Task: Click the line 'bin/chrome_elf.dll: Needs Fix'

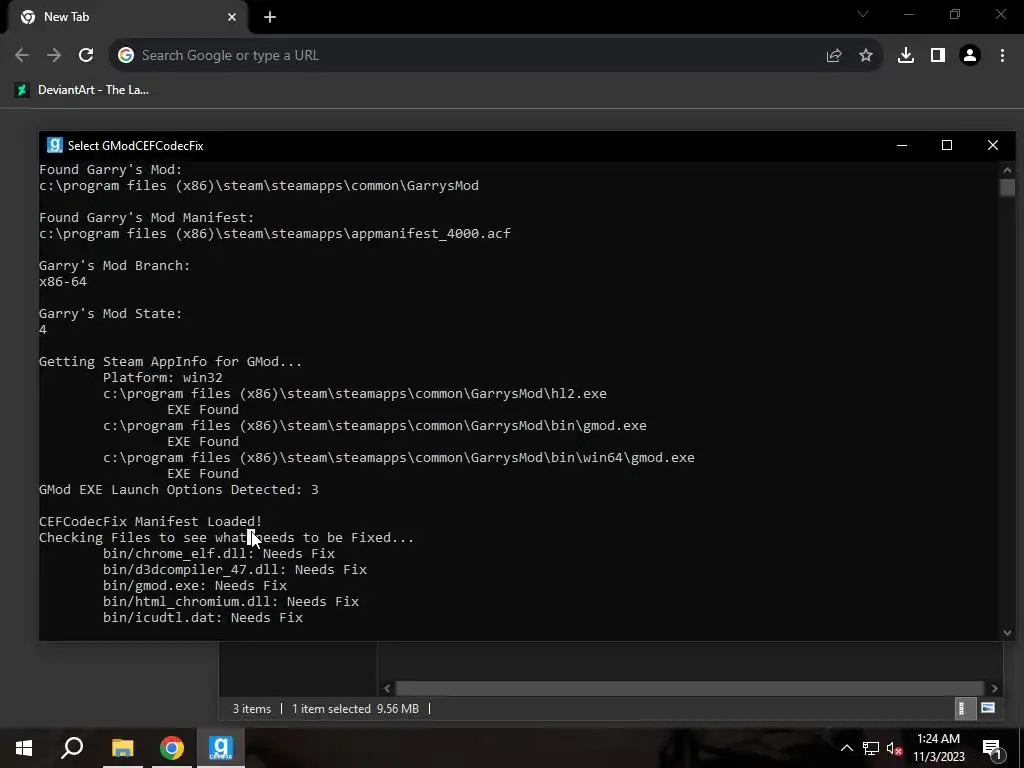Action: pos(219,554)
